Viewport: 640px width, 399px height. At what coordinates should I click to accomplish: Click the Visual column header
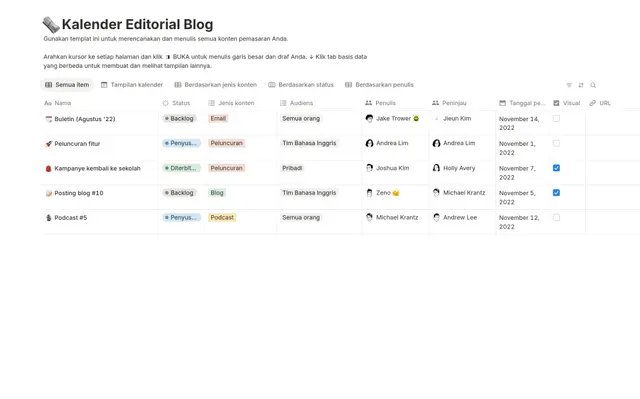(567, 103)
